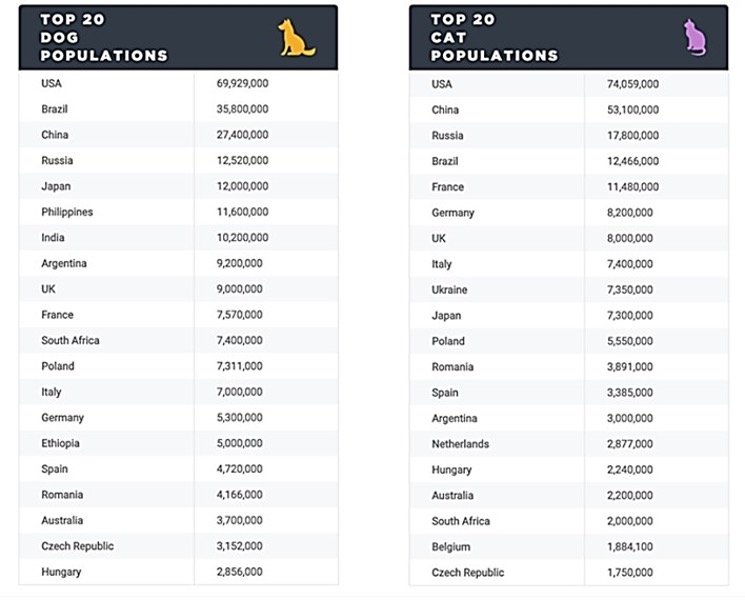745x600 pixels.
Task: Select Czech Republic in the dog table
Action: pyautogui.click(x=77, y=546)
